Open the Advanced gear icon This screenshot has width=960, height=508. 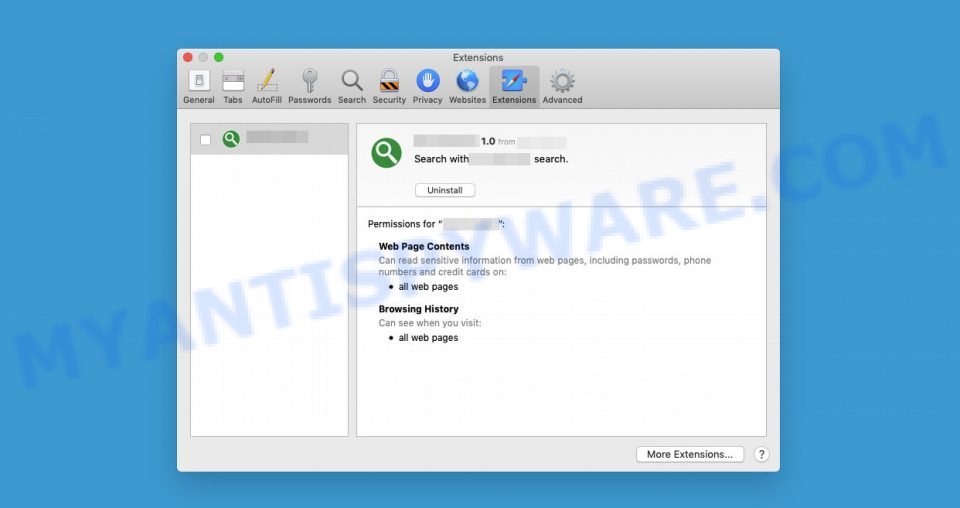coord(562,81)
